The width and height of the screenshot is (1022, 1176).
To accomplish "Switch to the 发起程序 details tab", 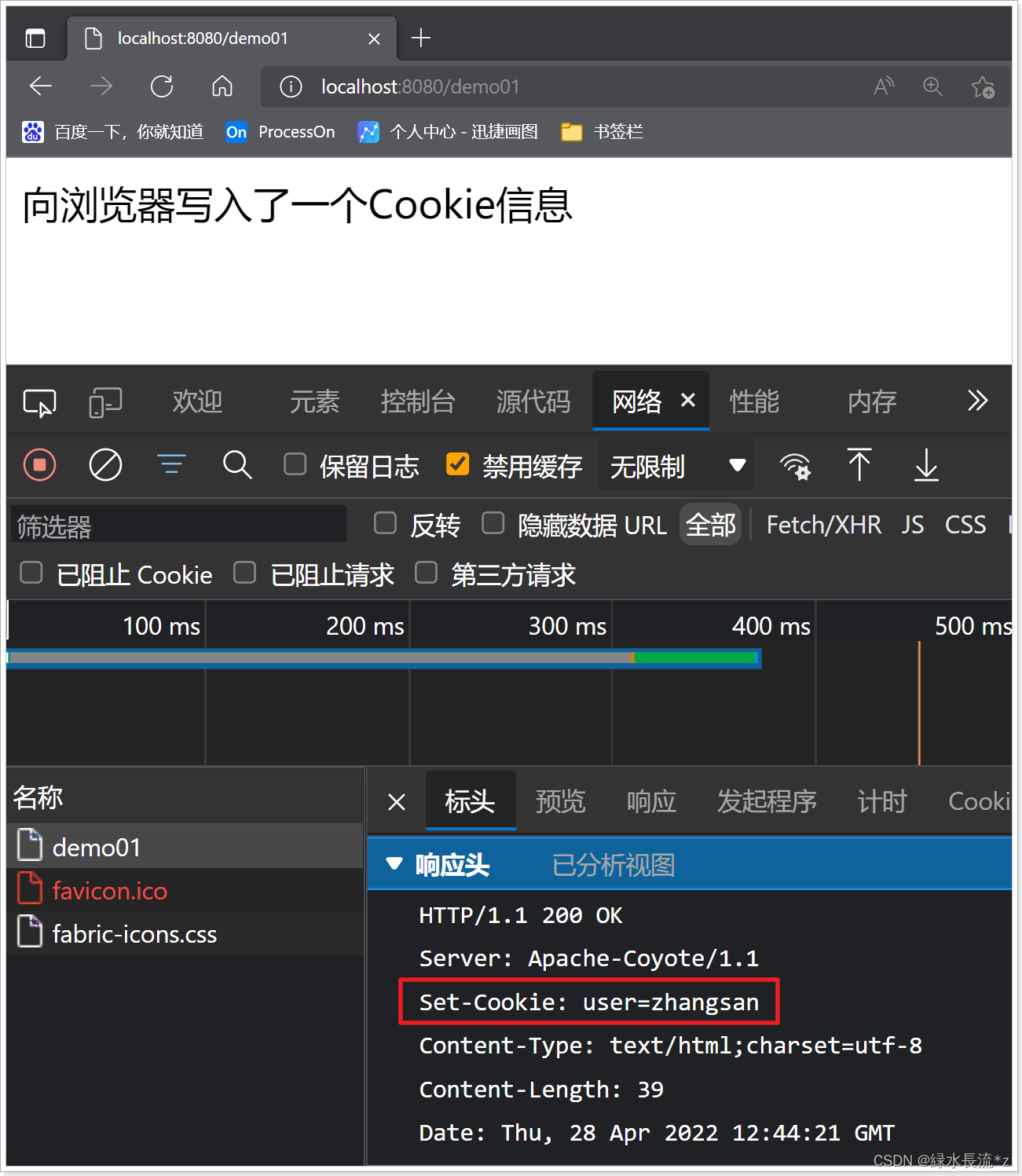I will click(767, 801).
